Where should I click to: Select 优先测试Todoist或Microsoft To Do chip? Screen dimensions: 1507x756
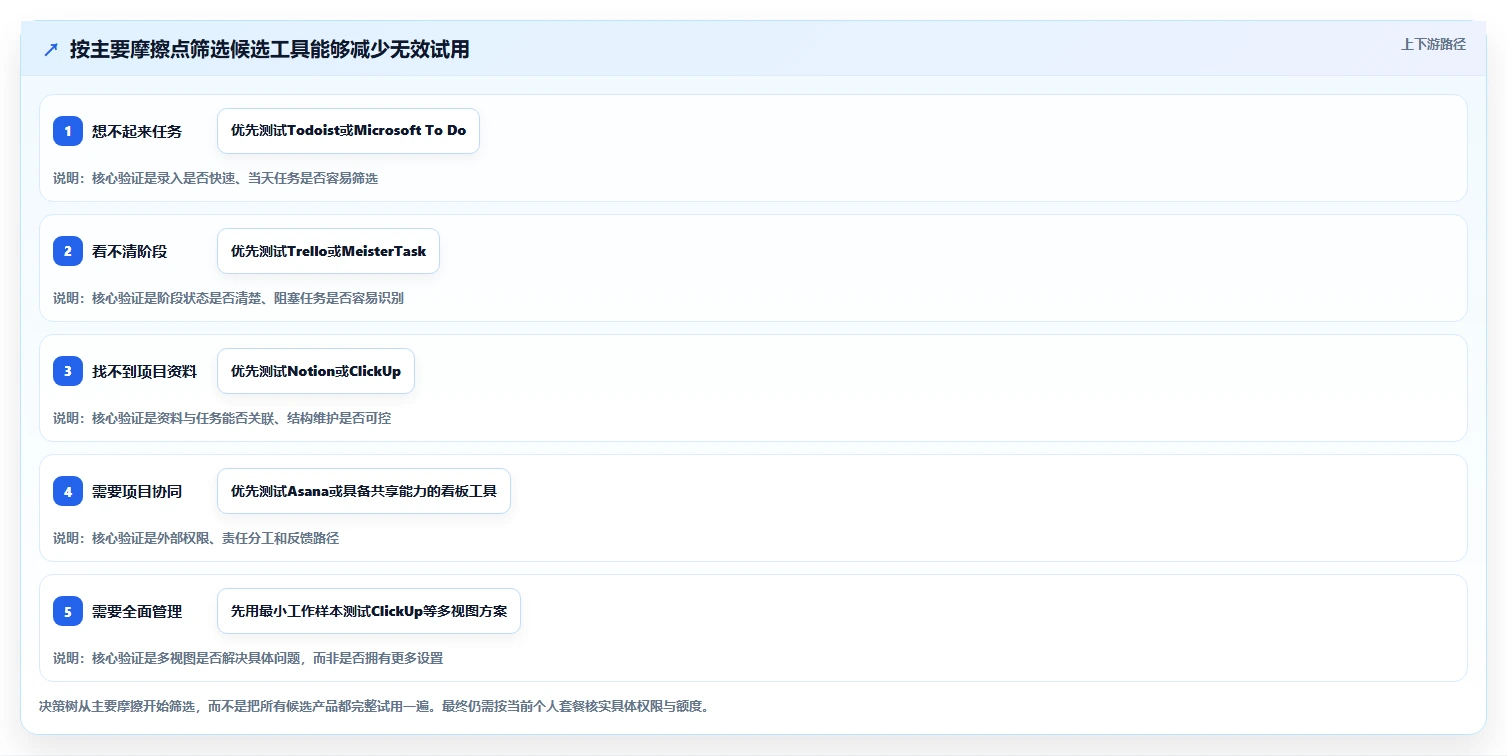click(x=348, y=131)
